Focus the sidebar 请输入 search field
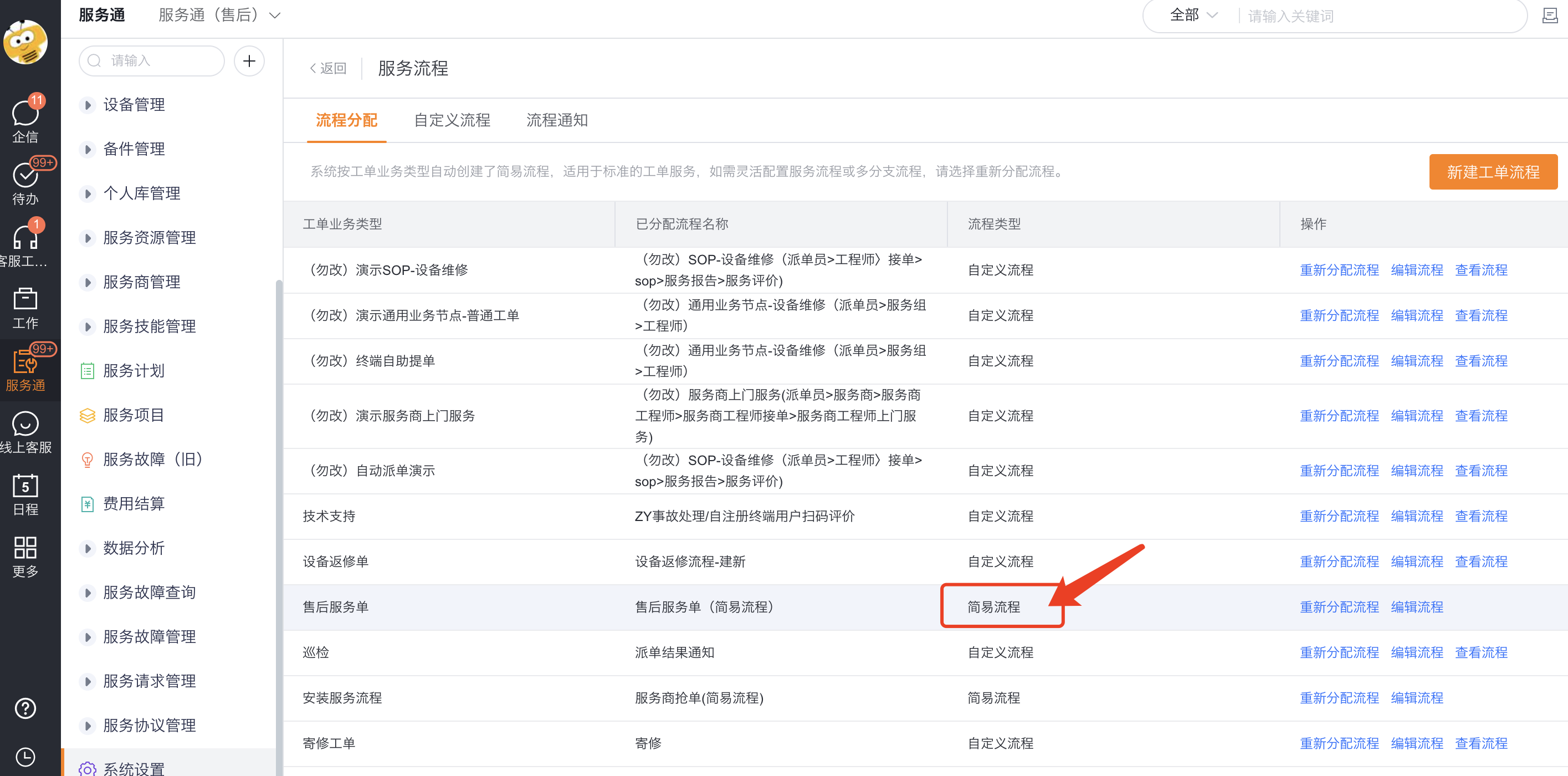 pos(152,61)
